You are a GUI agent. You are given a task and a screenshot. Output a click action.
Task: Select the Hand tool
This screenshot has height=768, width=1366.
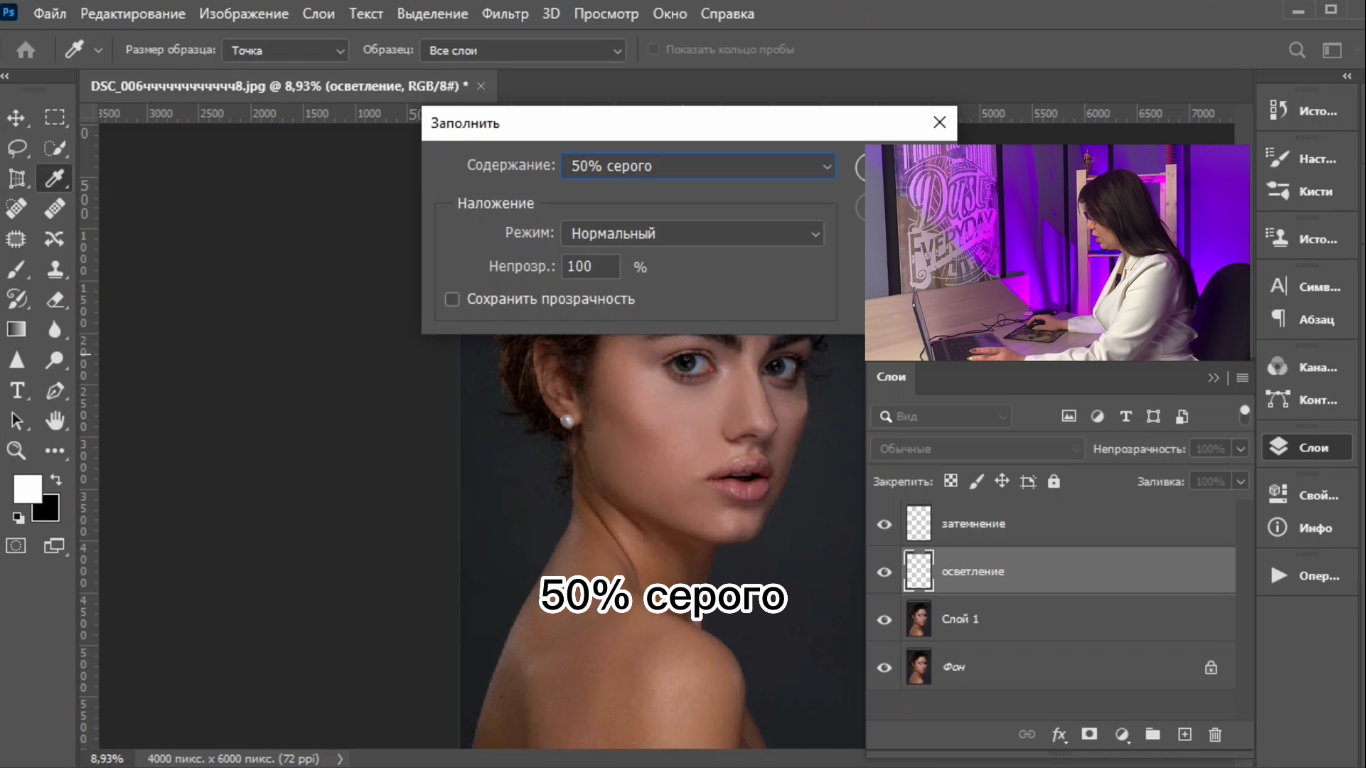click(55, 420)
